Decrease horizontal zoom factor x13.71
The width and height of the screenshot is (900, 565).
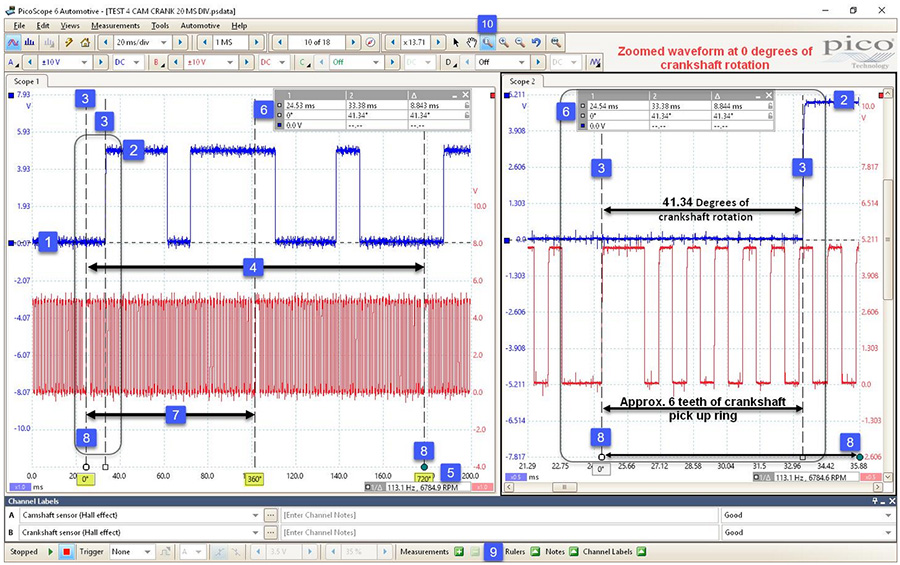[393, 42]
